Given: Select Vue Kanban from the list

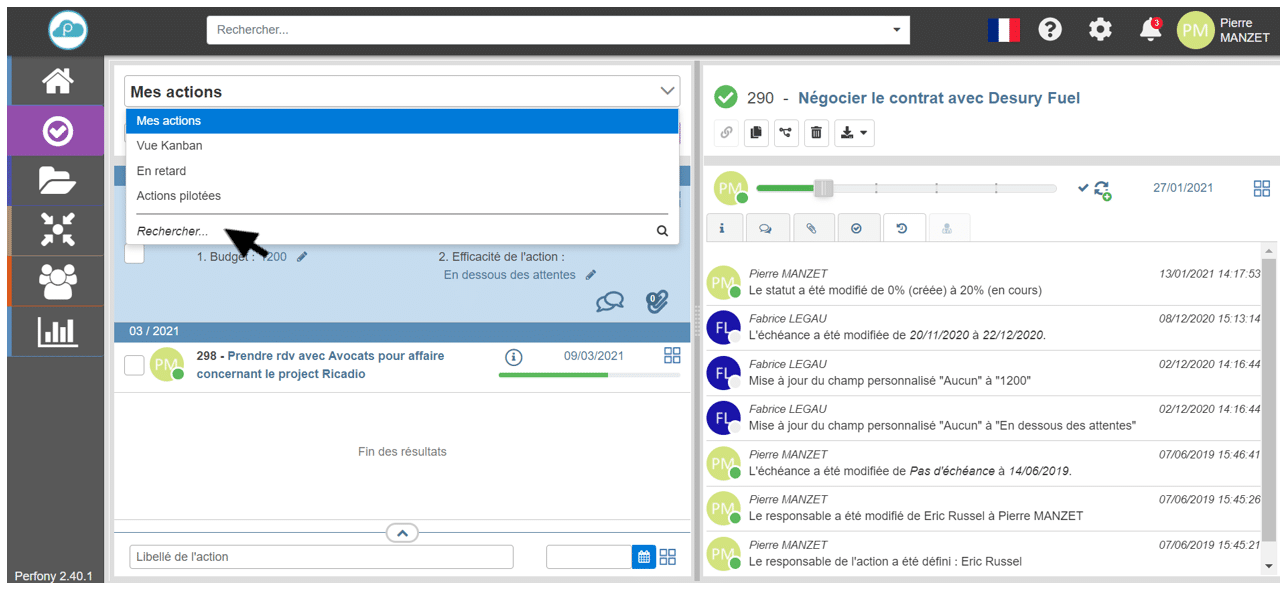Looking at the screenshot, I should pyautogui.click(x=170, y=146).
